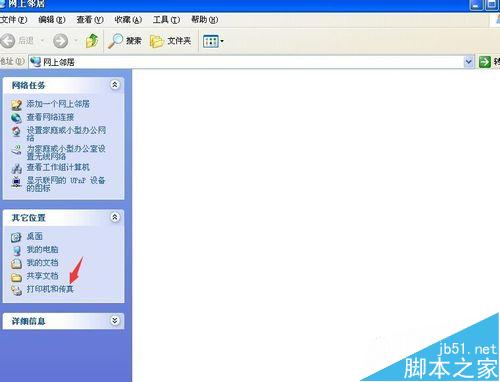Collapse the 其它位置 panel chevron
This screenshot has width=500, height=382.
[x=115, y=217]
